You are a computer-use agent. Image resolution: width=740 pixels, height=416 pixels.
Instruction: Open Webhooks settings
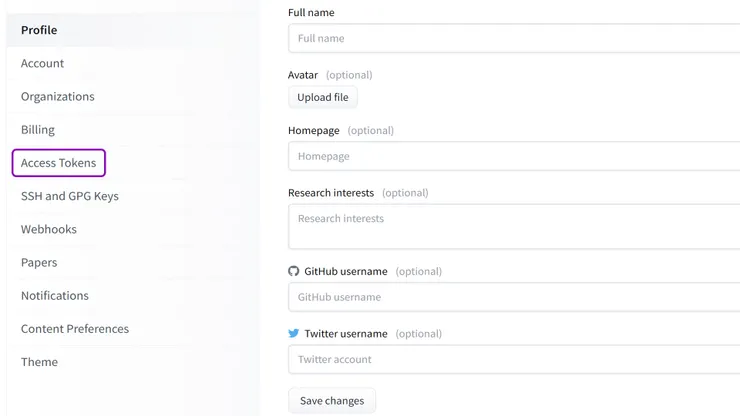(49, 229)
